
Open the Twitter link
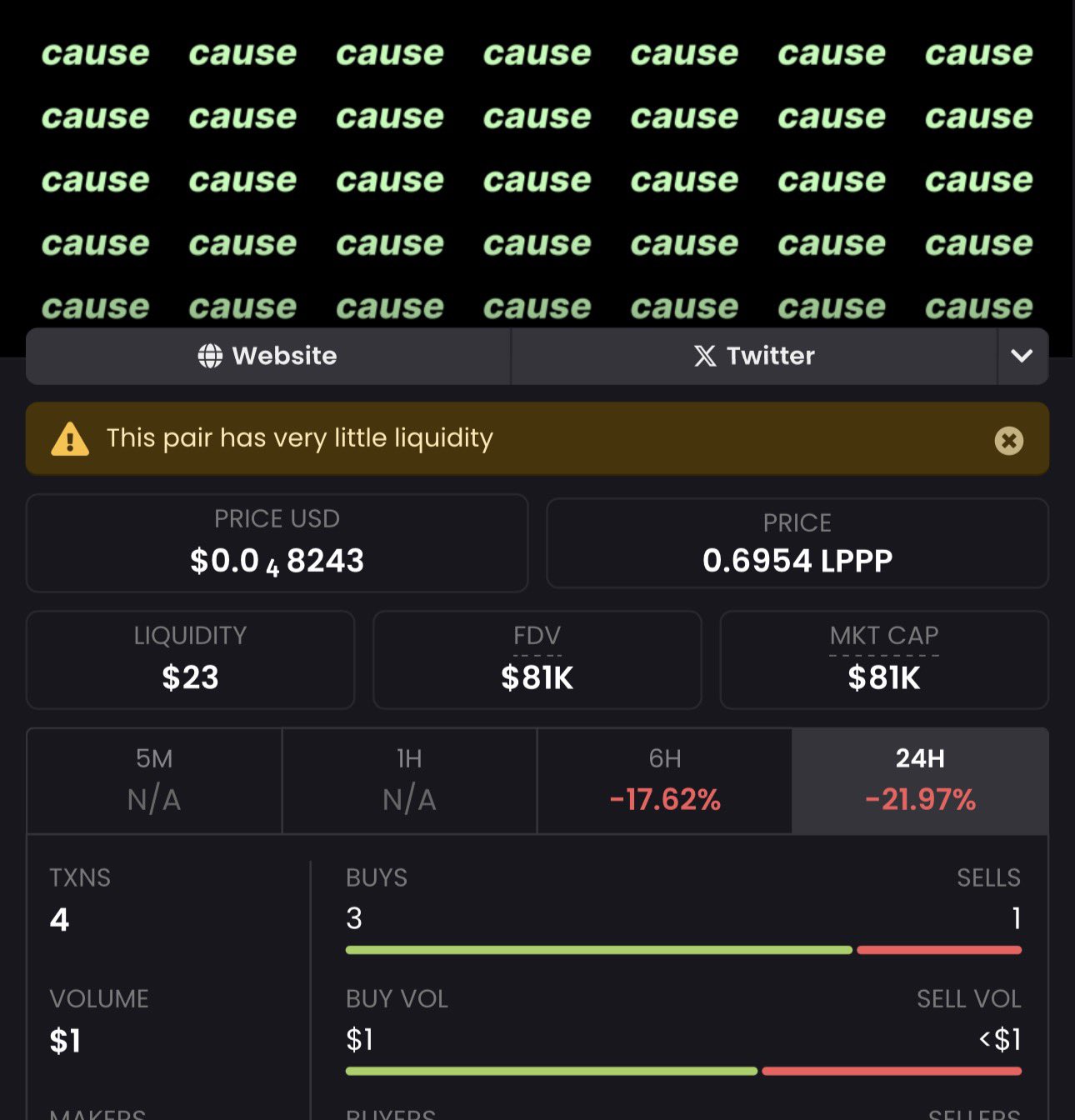point(753,356)
